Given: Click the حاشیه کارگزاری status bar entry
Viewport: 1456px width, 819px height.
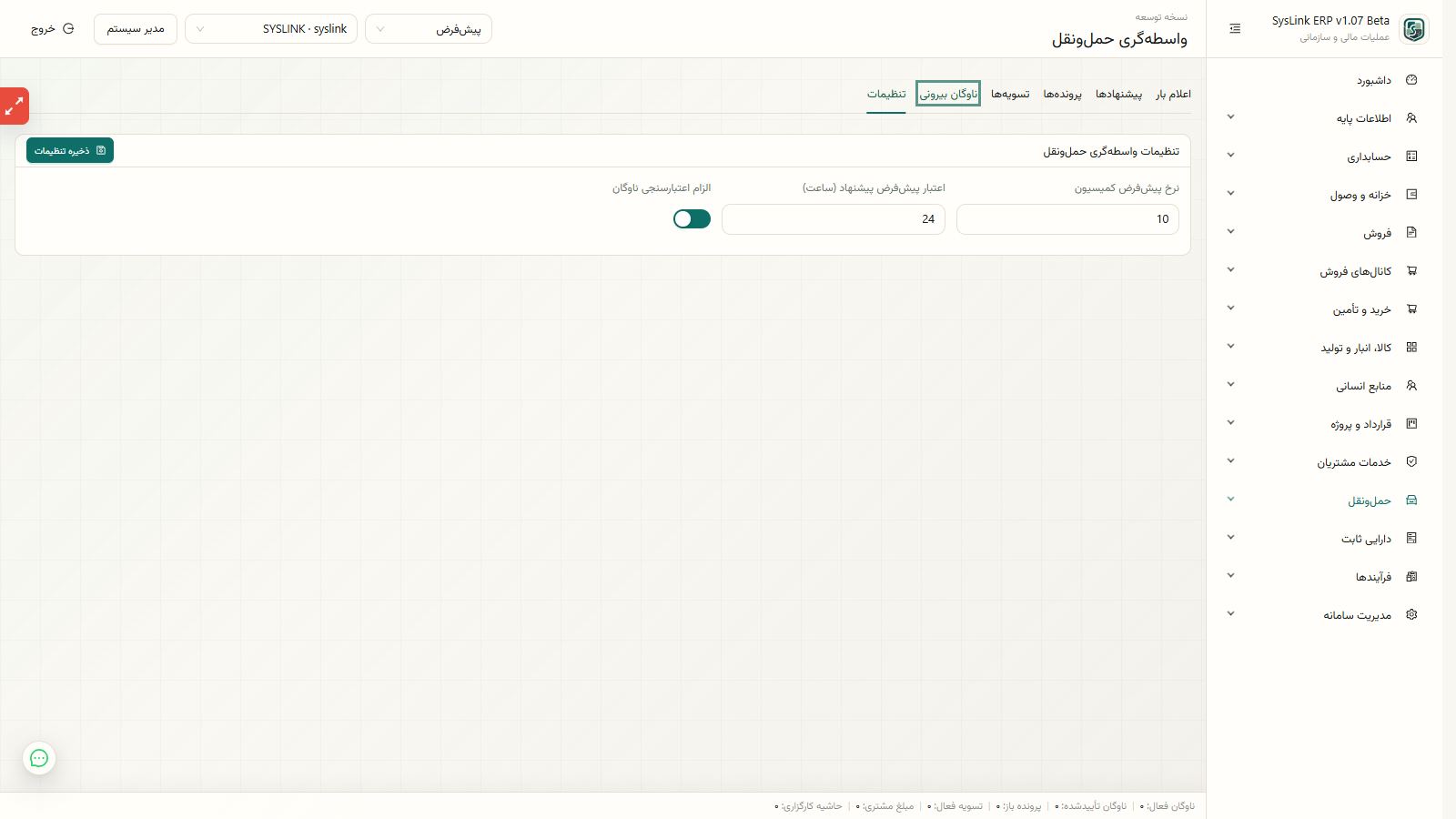Looking at the screenshot, I should pyautogui.click(x=808, y=806).
